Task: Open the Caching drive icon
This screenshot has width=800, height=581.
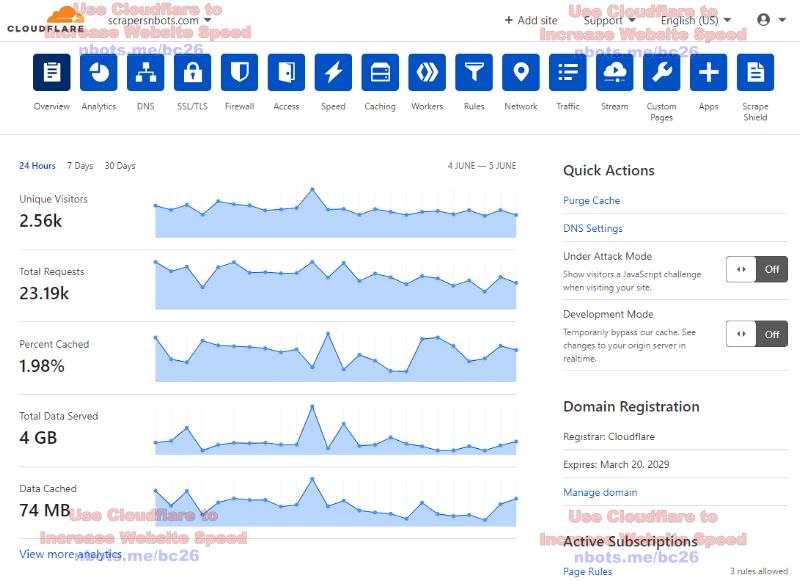Action: (380, 72)
